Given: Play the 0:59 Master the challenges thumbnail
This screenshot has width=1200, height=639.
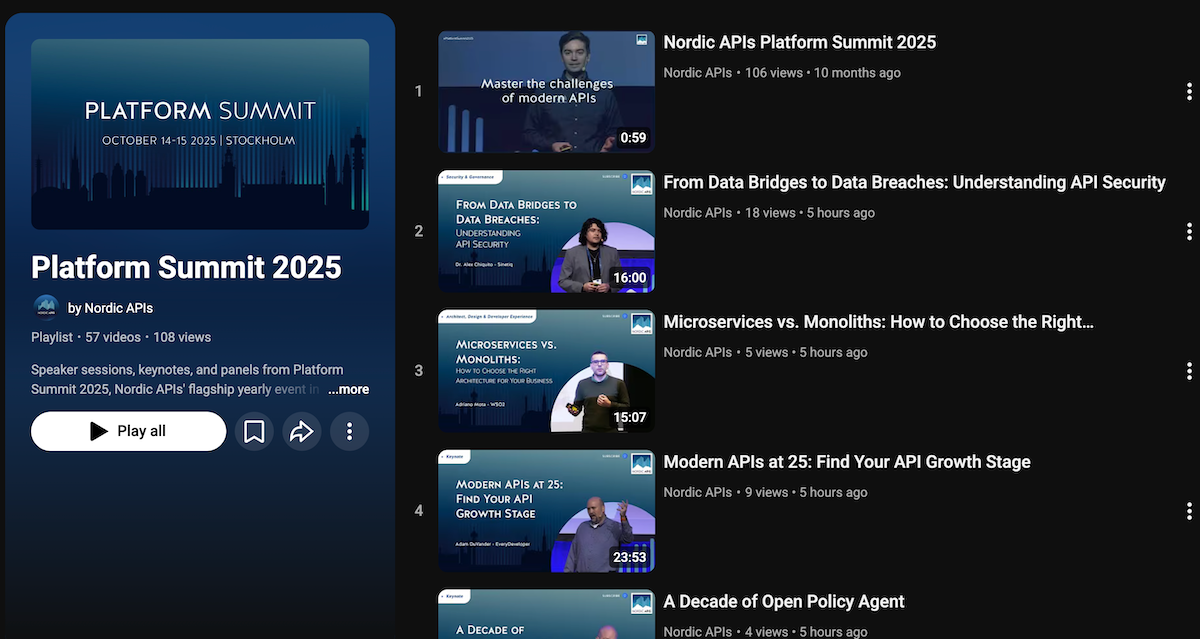Looking at the screenshot, I should coord(546,92).
